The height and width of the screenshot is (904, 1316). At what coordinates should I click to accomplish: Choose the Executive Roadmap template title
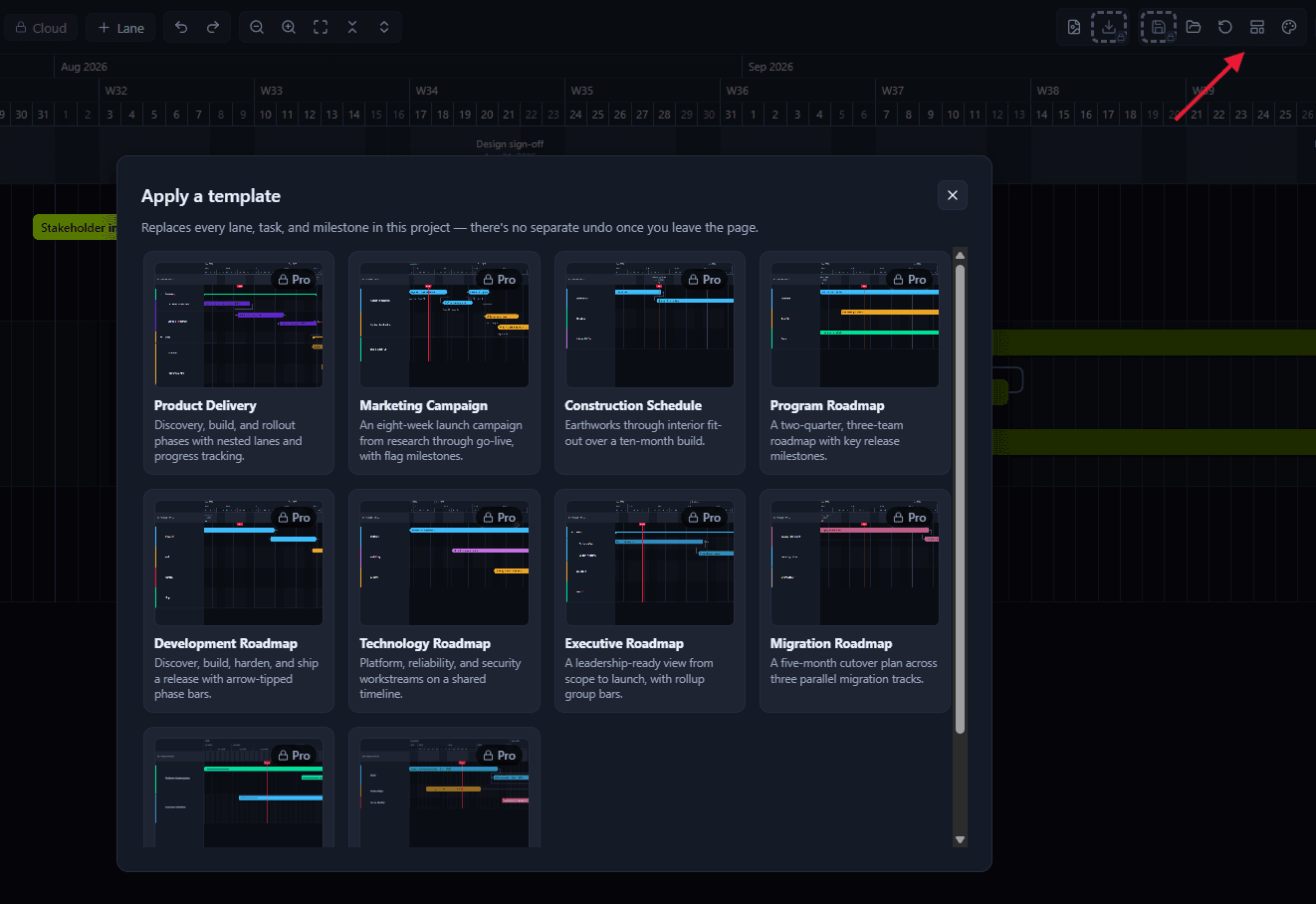624,644
